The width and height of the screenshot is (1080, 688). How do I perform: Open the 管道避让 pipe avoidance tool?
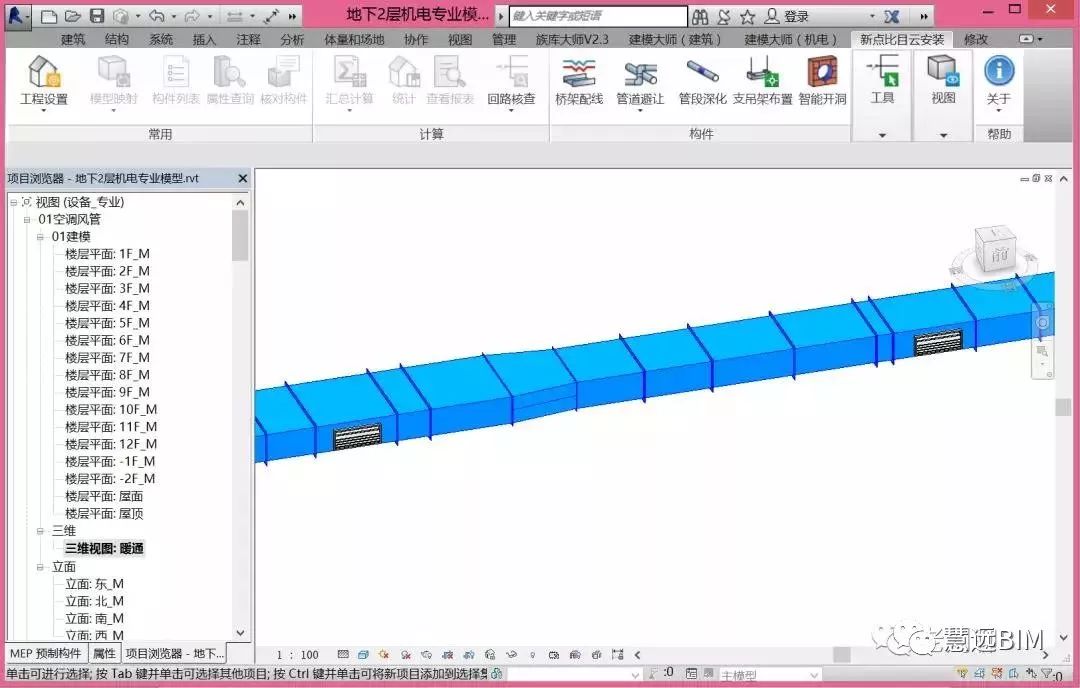[640, 83]
